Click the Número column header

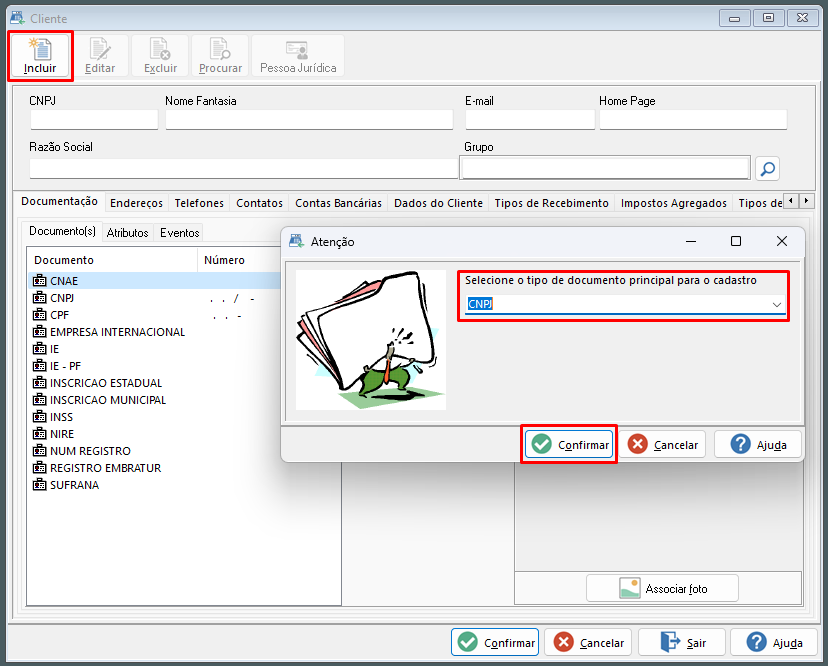pos(240,260)
